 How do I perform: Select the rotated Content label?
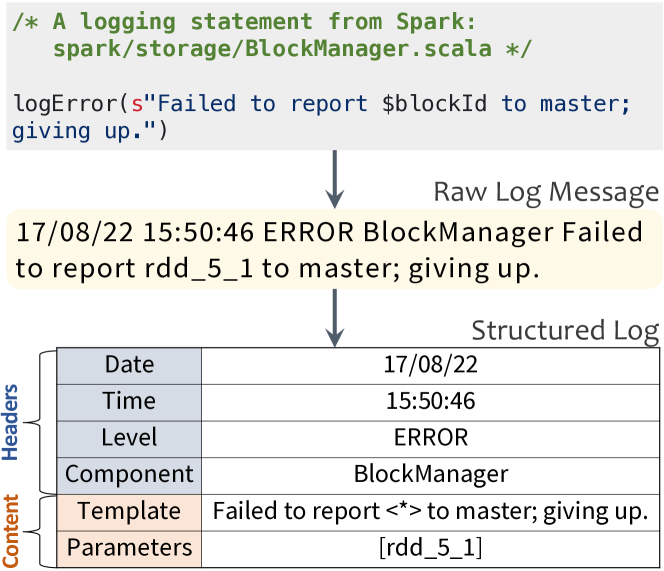(12, 529)
